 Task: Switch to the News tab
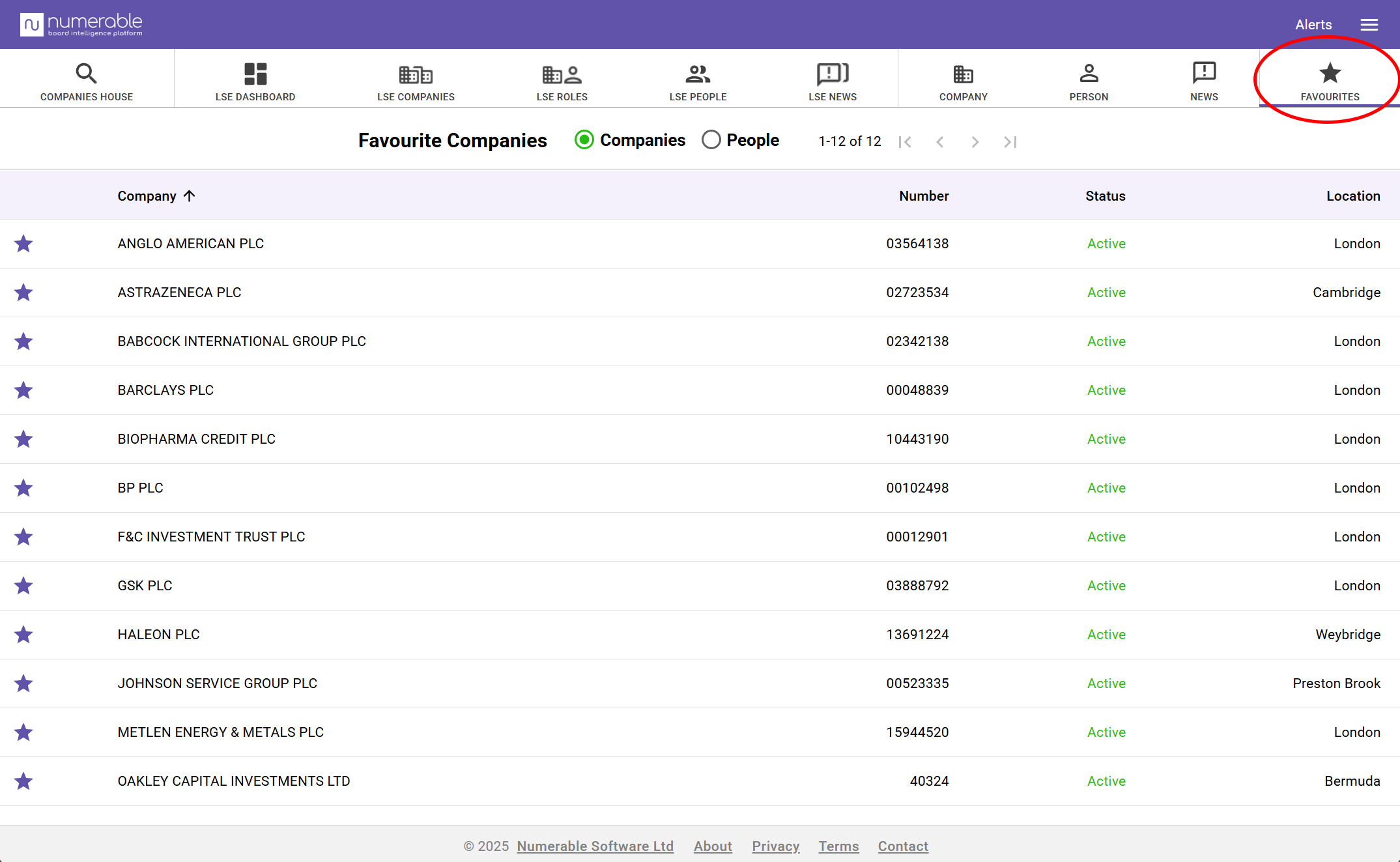tap(1203, 81)
